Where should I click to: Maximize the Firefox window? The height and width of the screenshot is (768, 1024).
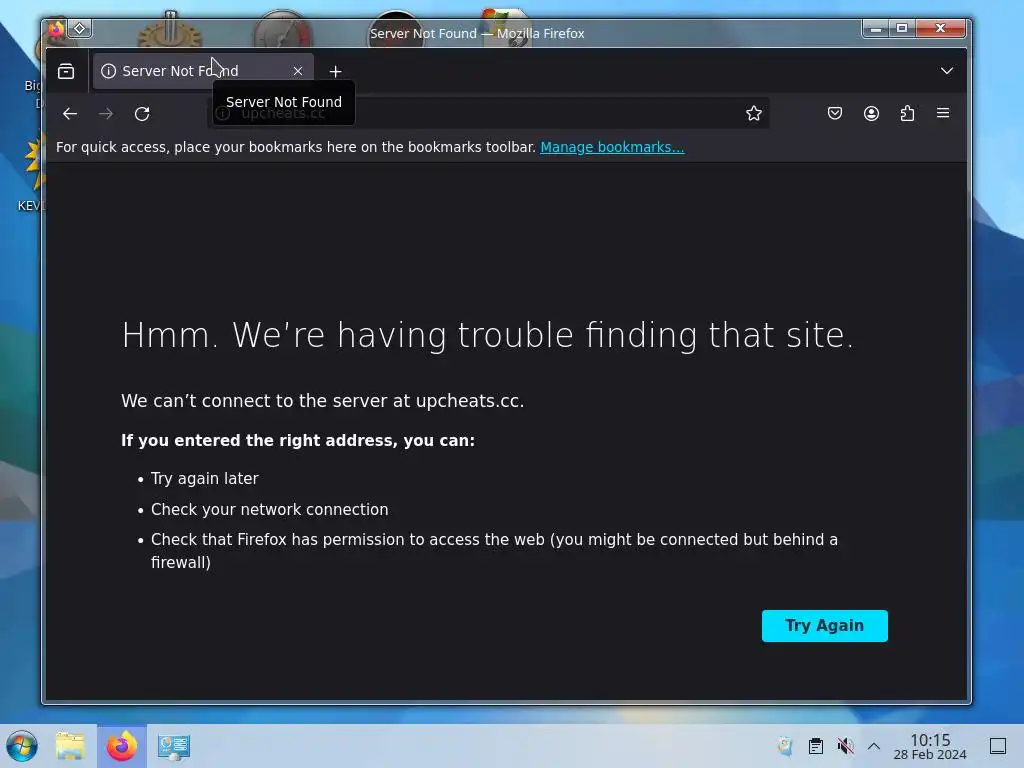[902, 28]
